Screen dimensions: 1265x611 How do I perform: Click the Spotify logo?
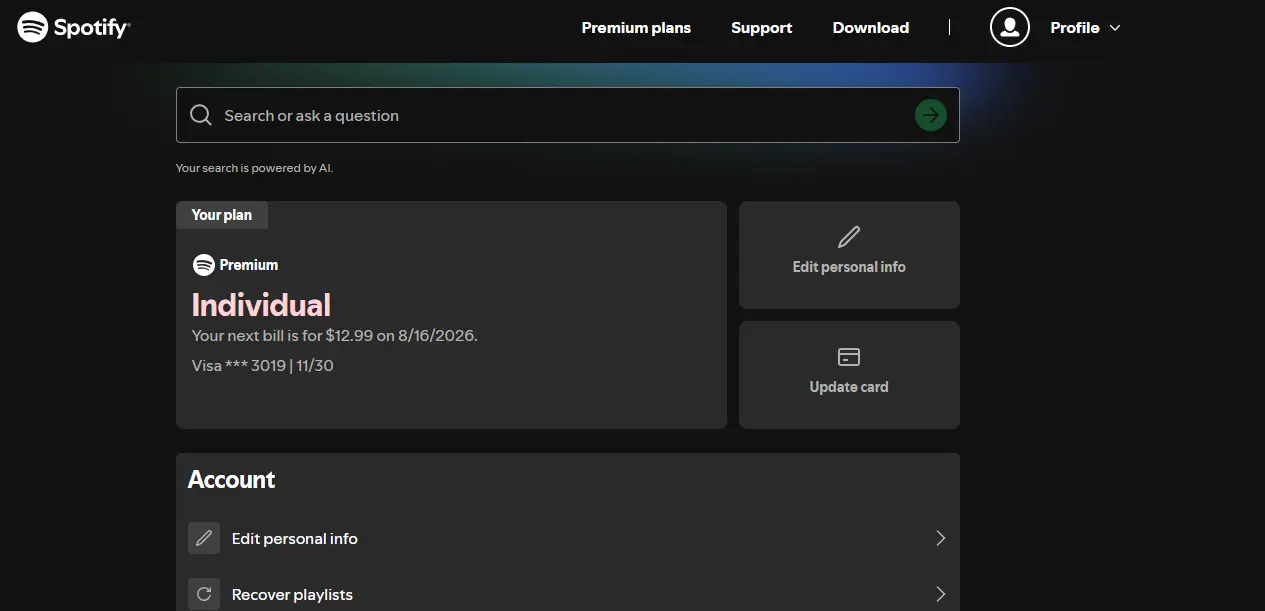click(73, 27)
